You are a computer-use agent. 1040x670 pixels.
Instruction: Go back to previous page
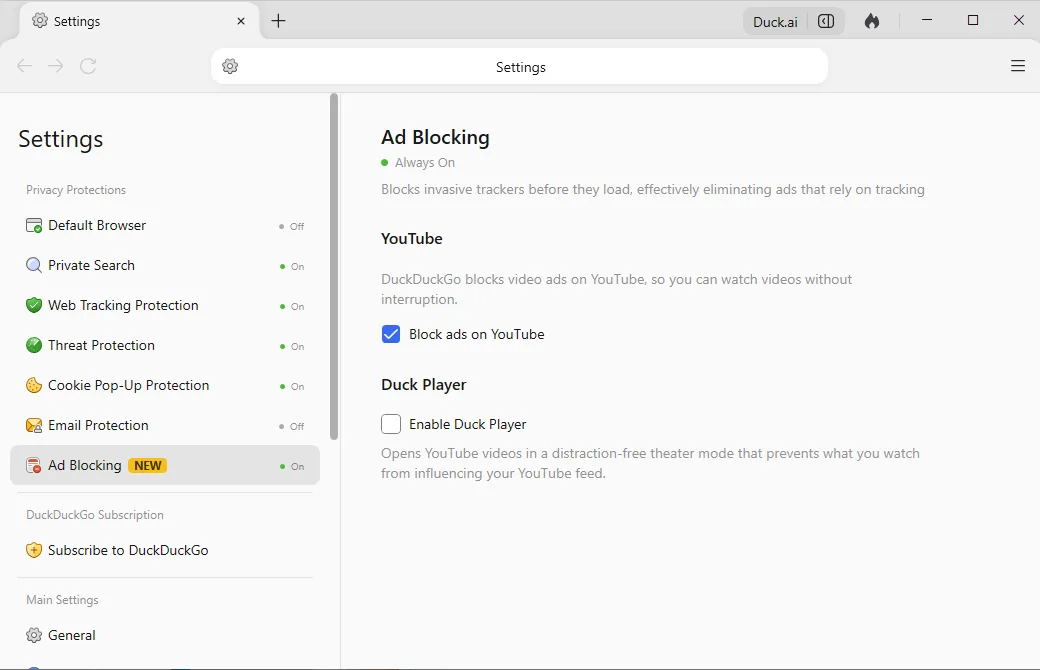point(25,66)
